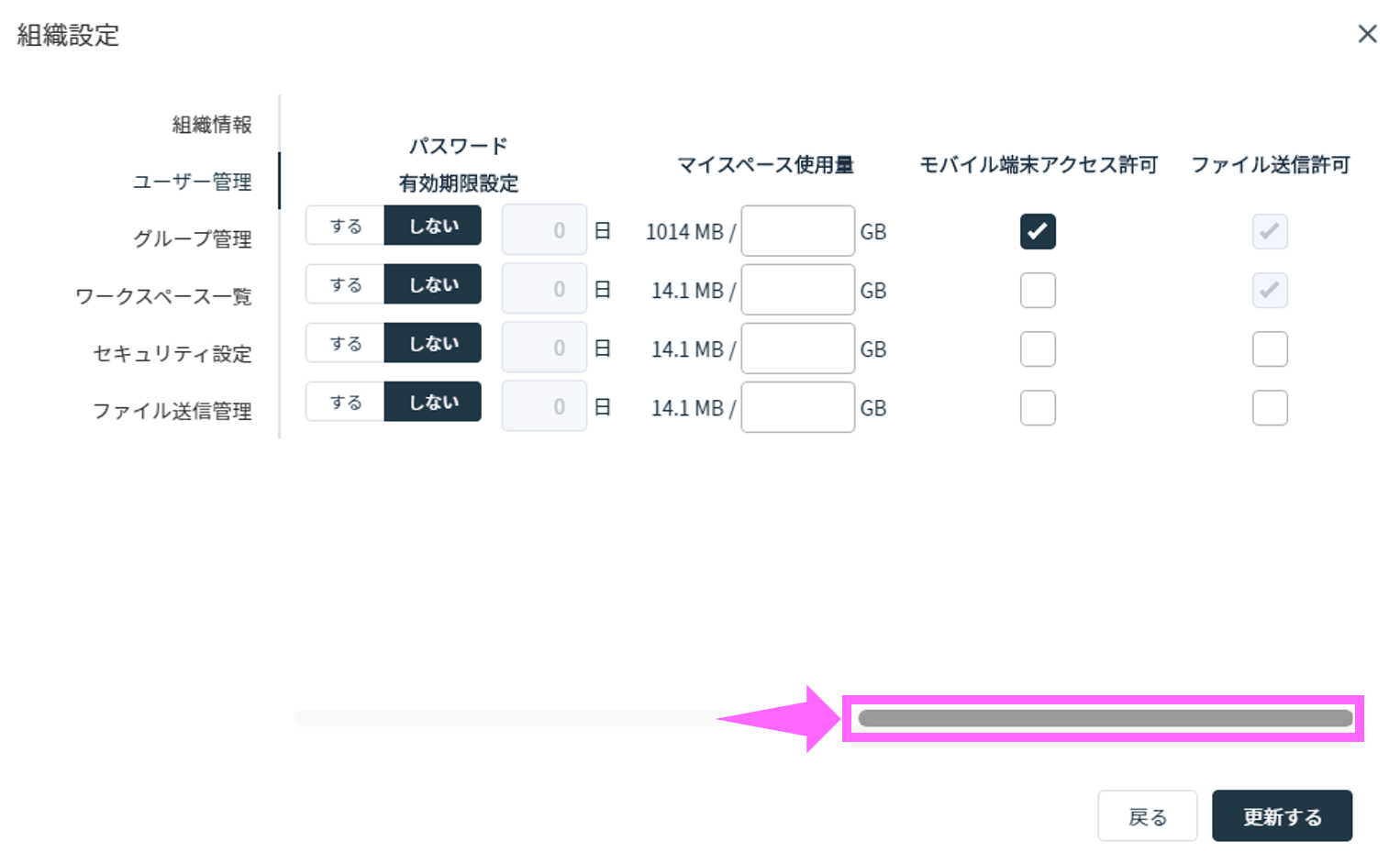Screen dimensions: 1400x863
Task: Keep しない selected on the last row
Action: point(432,401)
